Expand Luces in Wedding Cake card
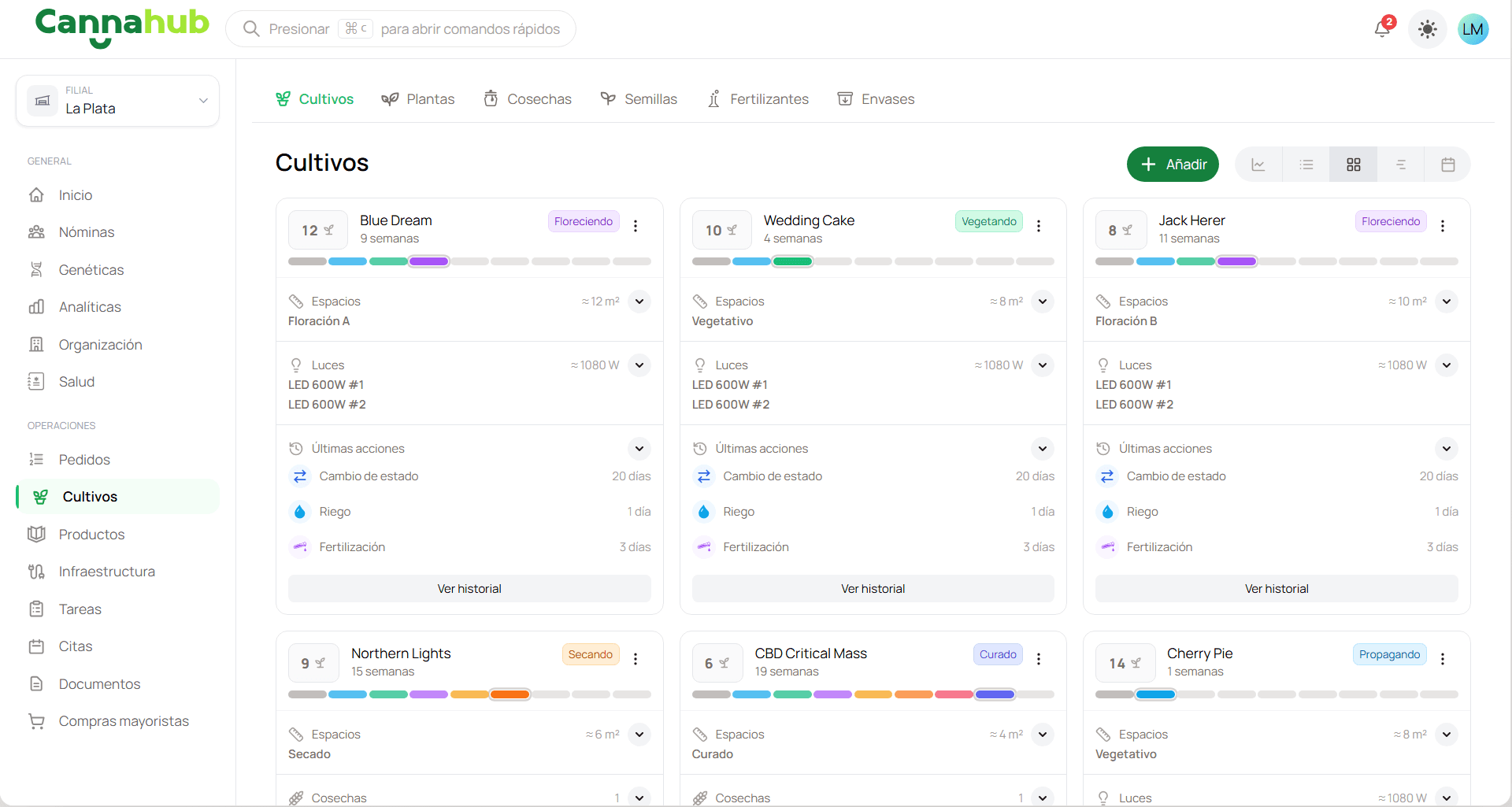 [x=1043, y=365]
